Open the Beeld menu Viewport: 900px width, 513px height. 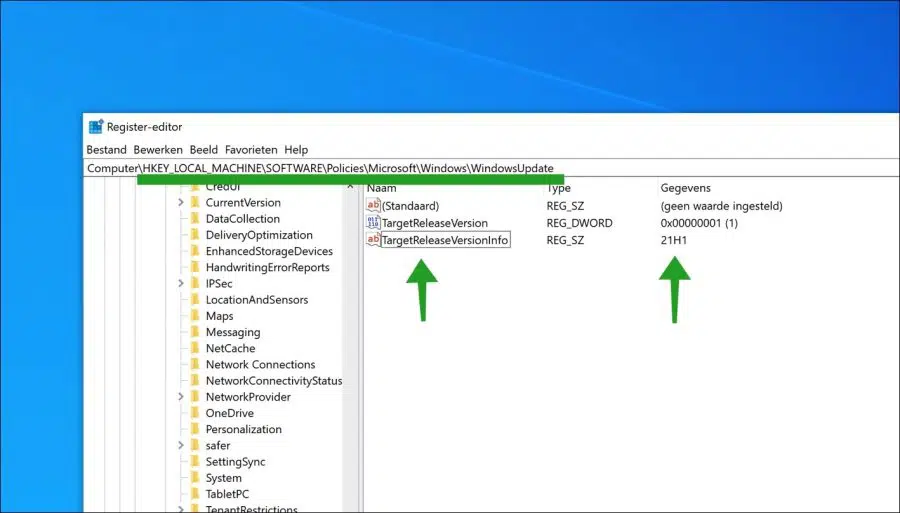pyautogui.click(x=204, y=150)
